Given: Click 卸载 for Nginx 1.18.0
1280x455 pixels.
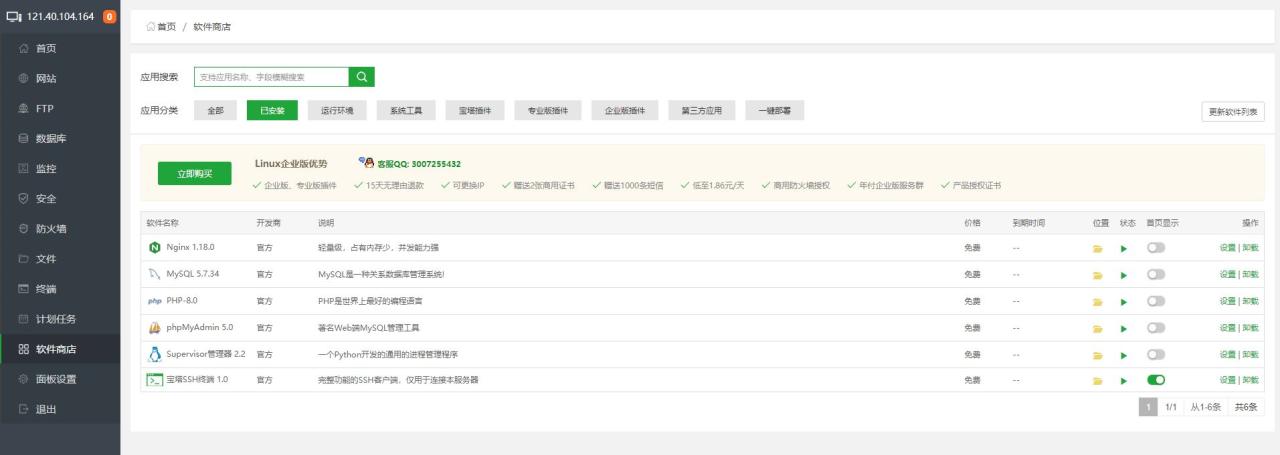Looking at the screenshot, I should tap(1250, 247).
